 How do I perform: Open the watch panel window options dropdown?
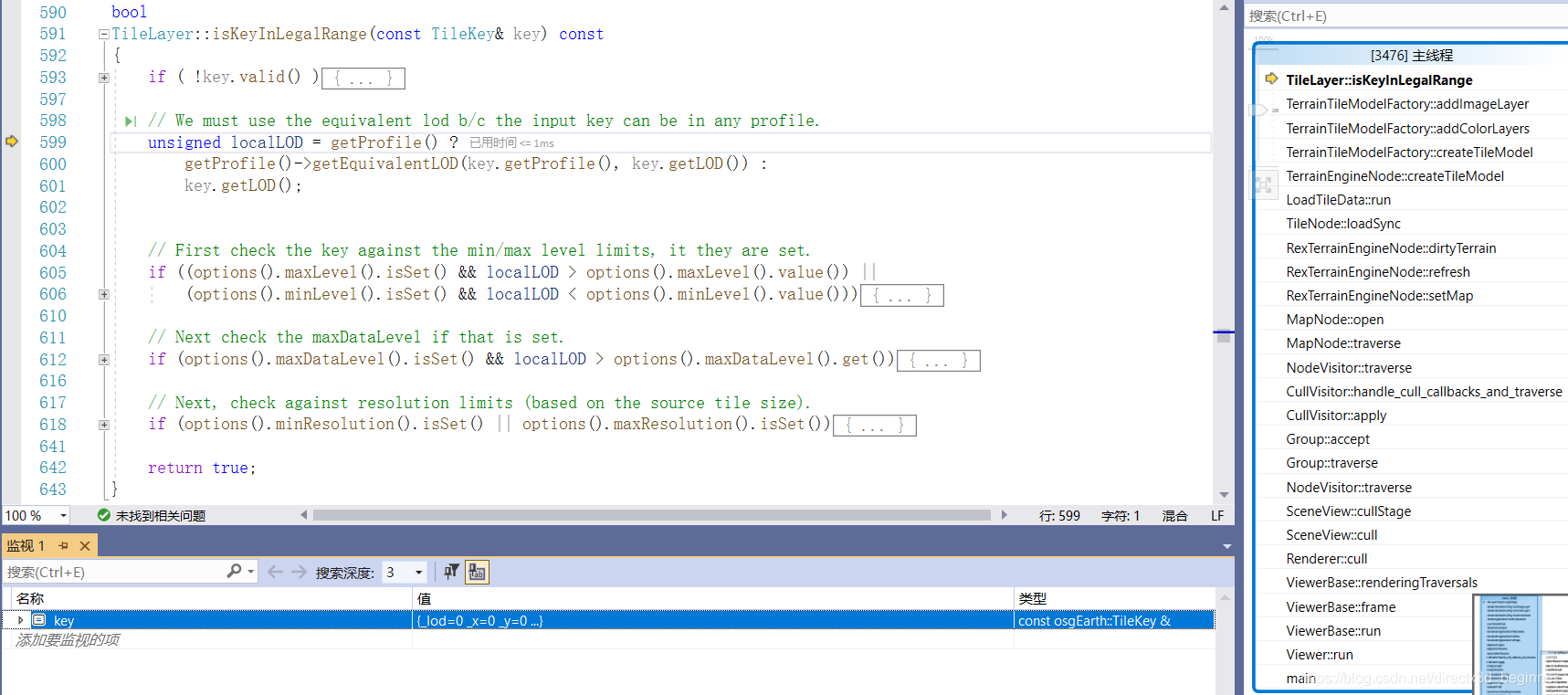tap(1227, 546)
